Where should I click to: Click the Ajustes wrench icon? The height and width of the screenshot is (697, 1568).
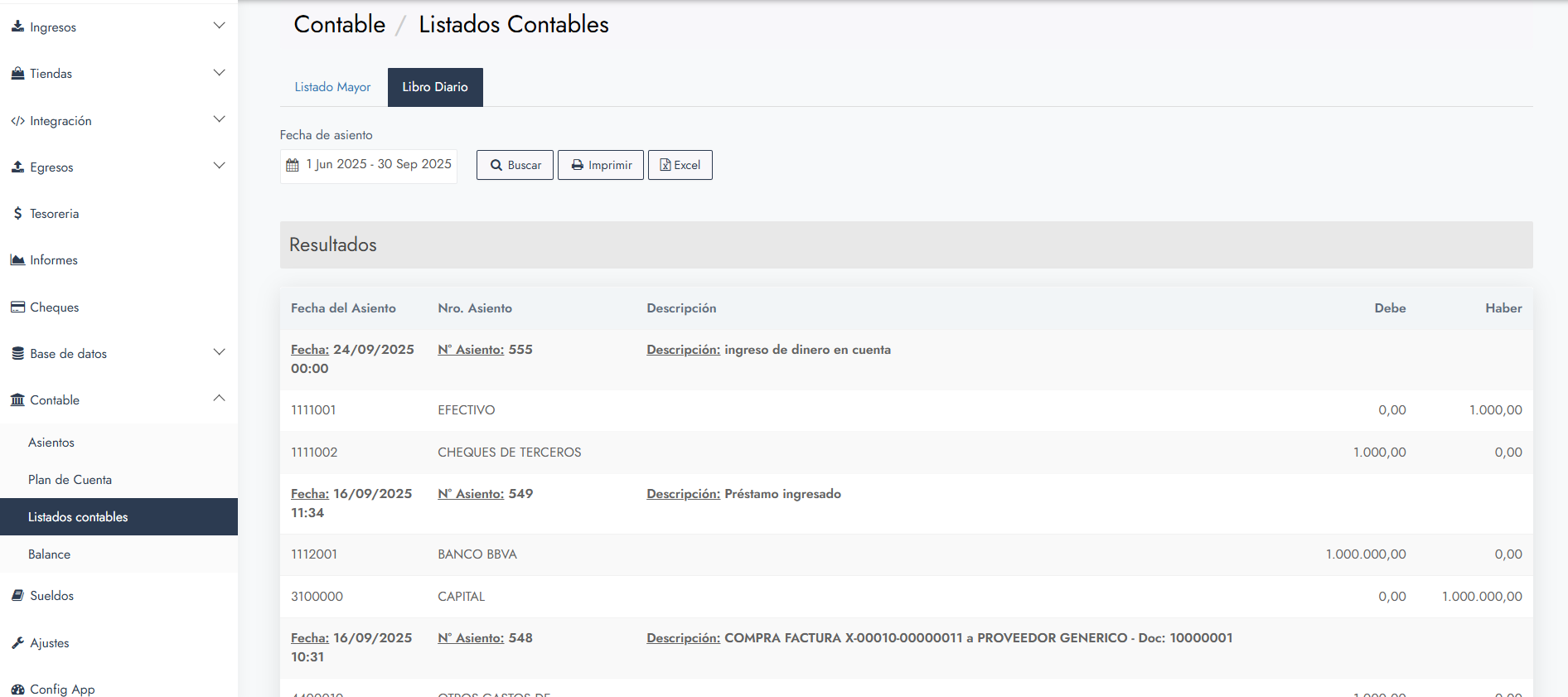17,643
